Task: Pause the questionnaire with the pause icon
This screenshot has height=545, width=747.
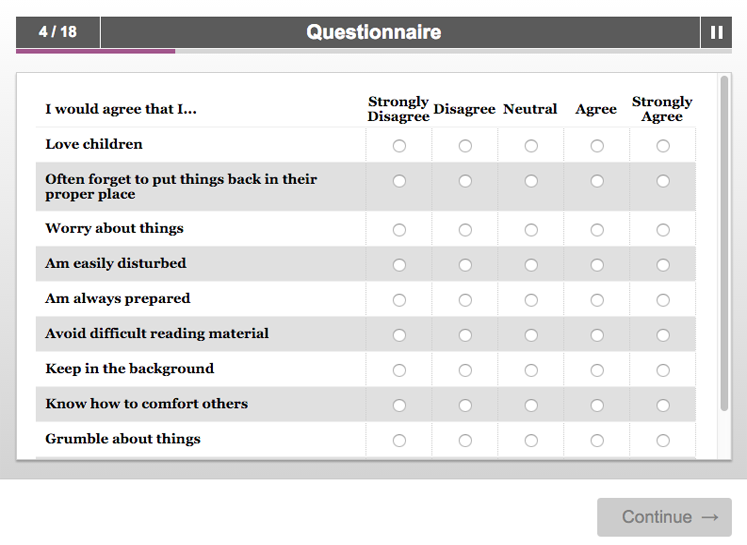Action: point(716,32)
